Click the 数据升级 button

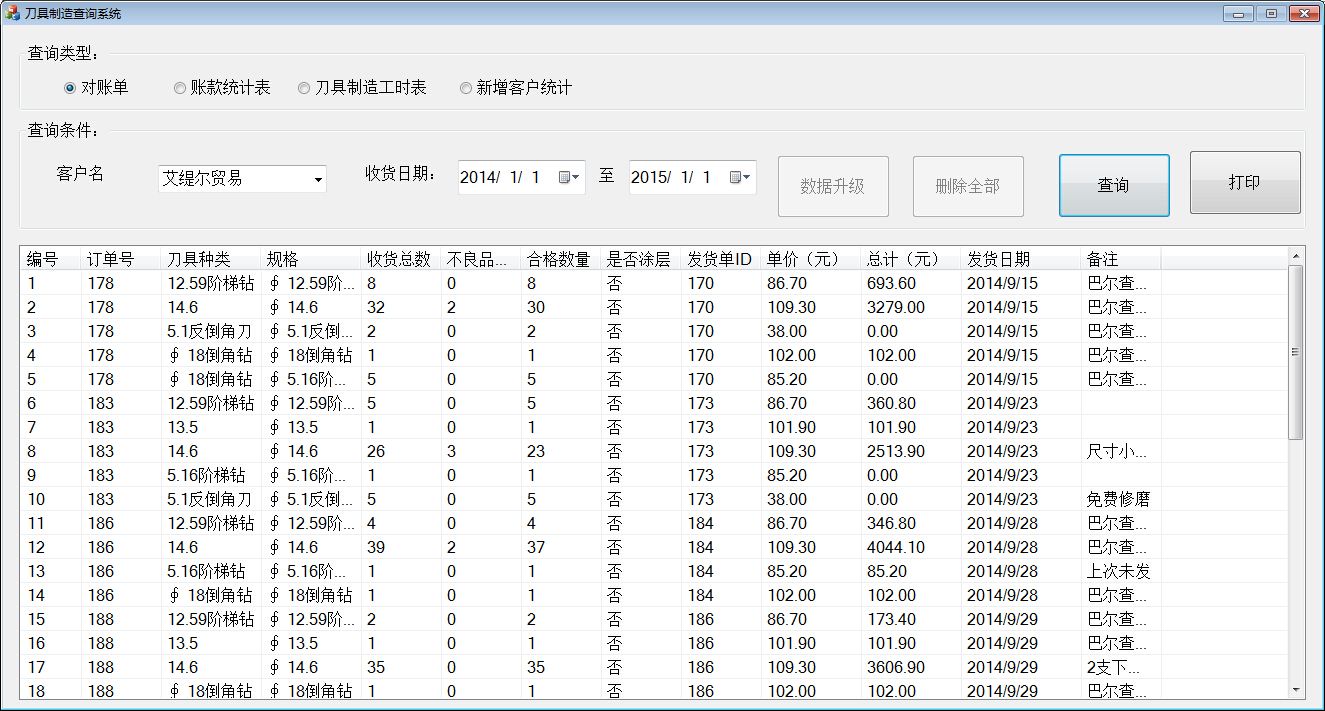(832, 186)
